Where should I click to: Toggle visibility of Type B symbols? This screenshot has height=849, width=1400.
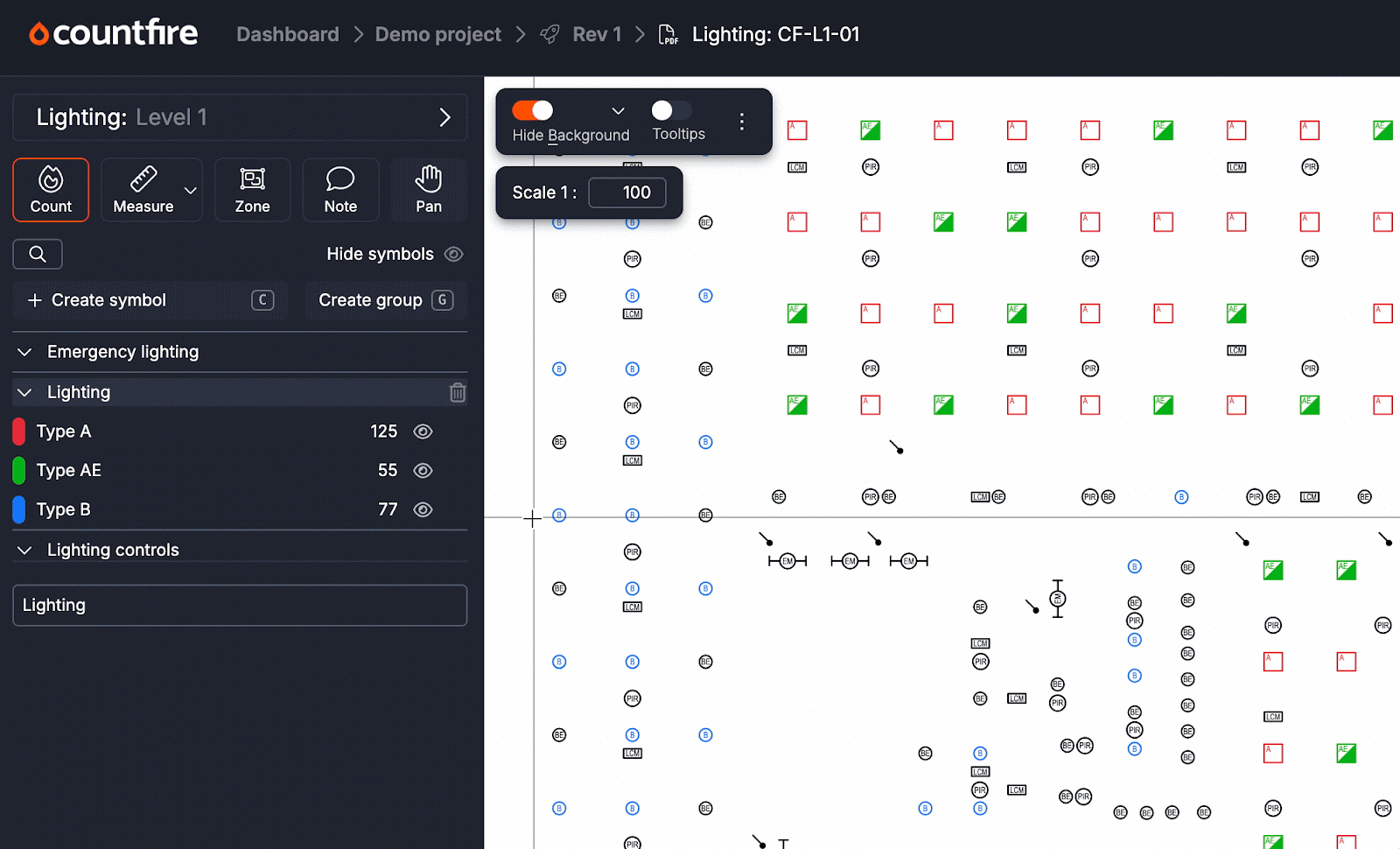pyautogui.click(x=423, y=509)
